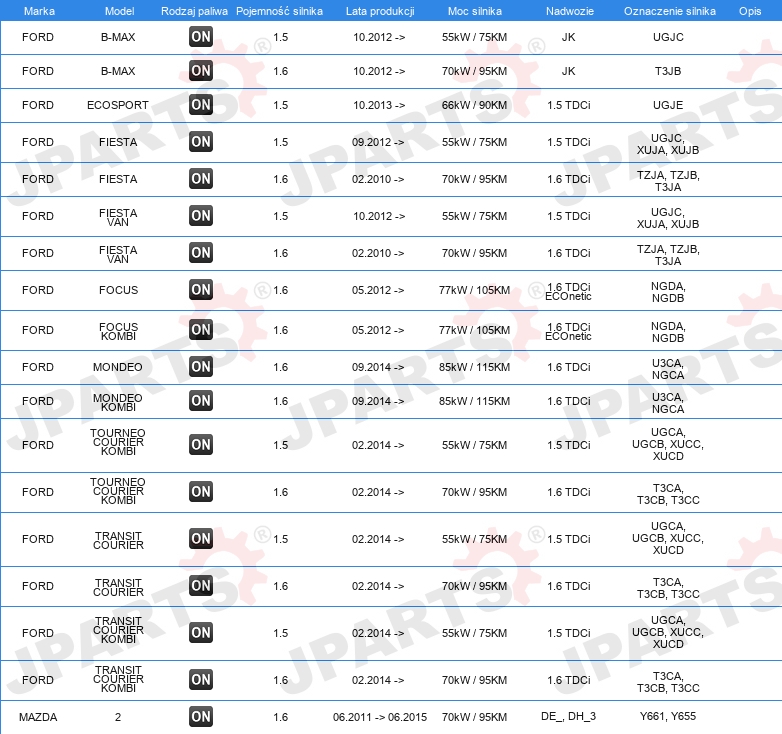Screen dimensions: 782x734
Task: Click 77kW / 105KM in the FOCUS KOMBI row
Action: click(474, 330)
